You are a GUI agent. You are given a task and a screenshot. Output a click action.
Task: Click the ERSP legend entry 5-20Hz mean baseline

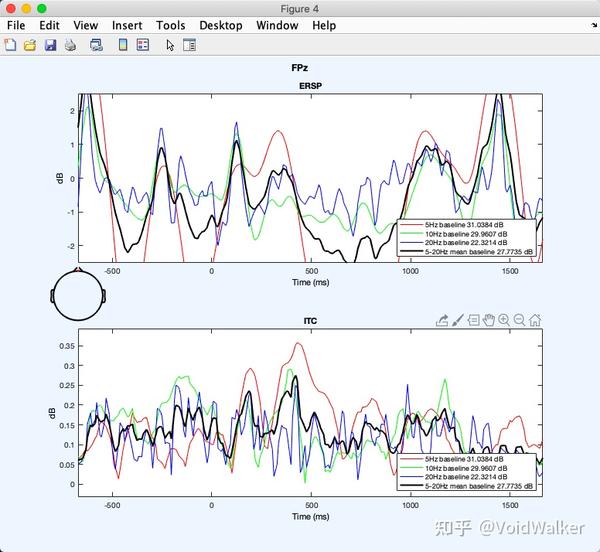point(466,252)
